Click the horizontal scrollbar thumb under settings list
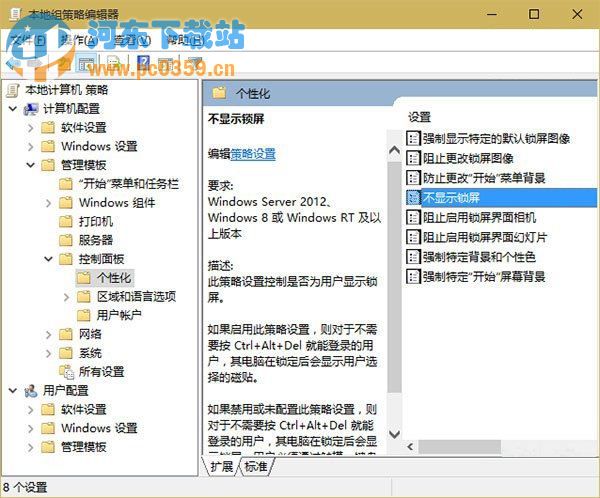This screenshot has height=498, width=600. tap(460, 447)
